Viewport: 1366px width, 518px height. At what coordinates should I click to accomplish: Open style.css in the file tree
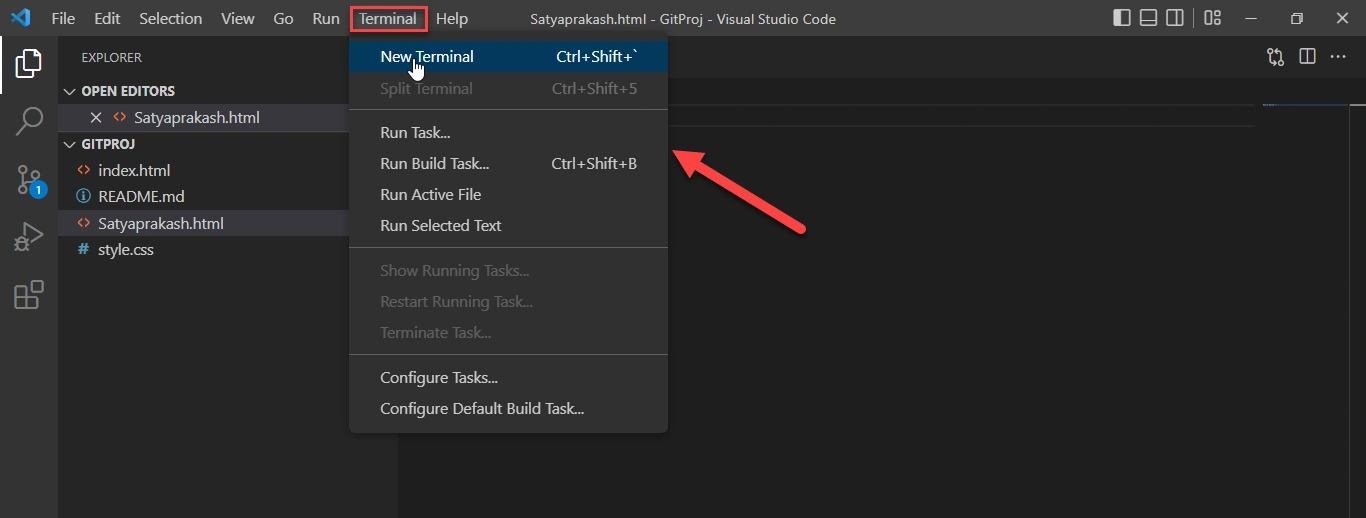pos(125,250)
